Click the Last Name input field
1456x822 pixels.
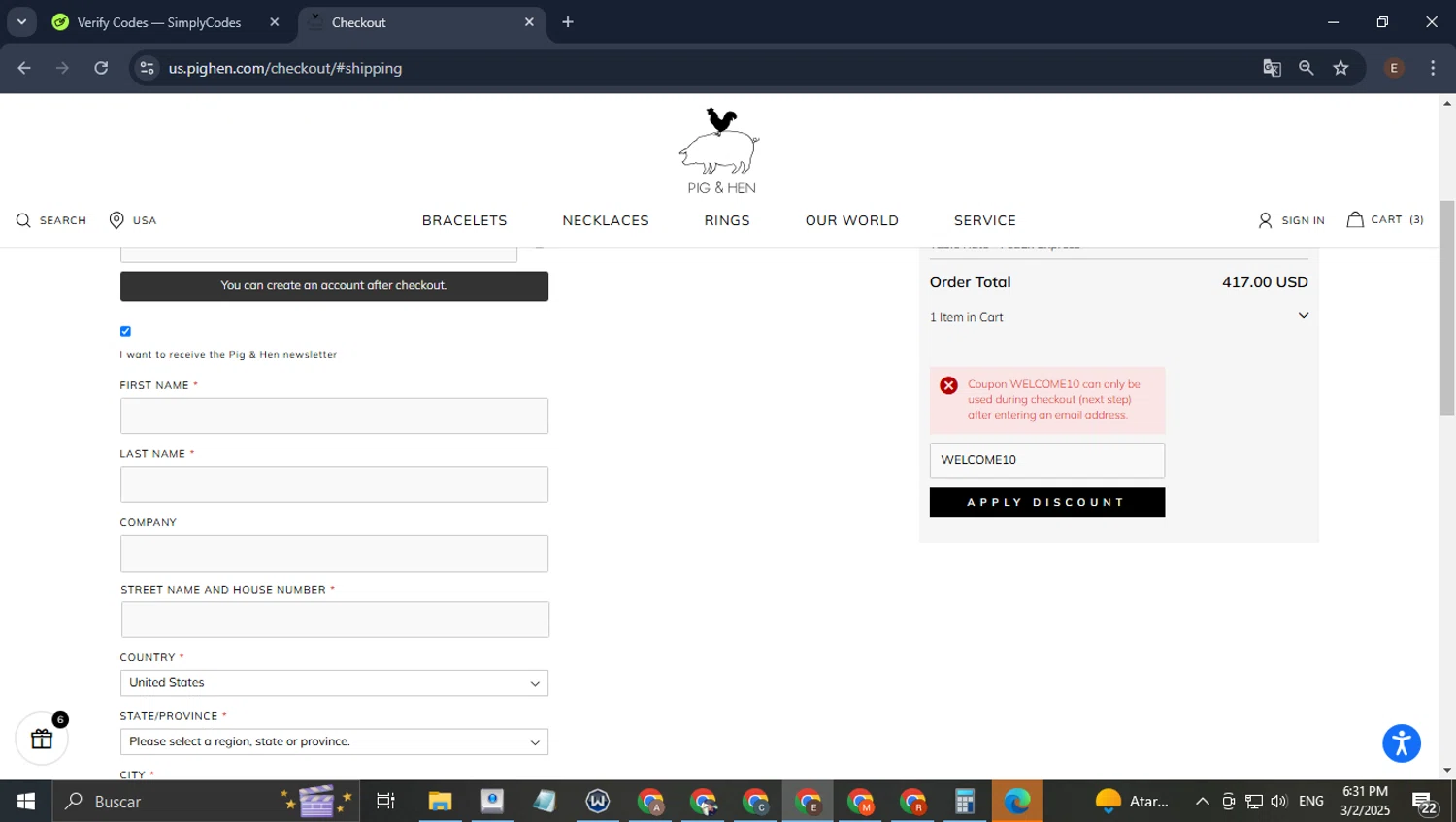tap(334, 484)
